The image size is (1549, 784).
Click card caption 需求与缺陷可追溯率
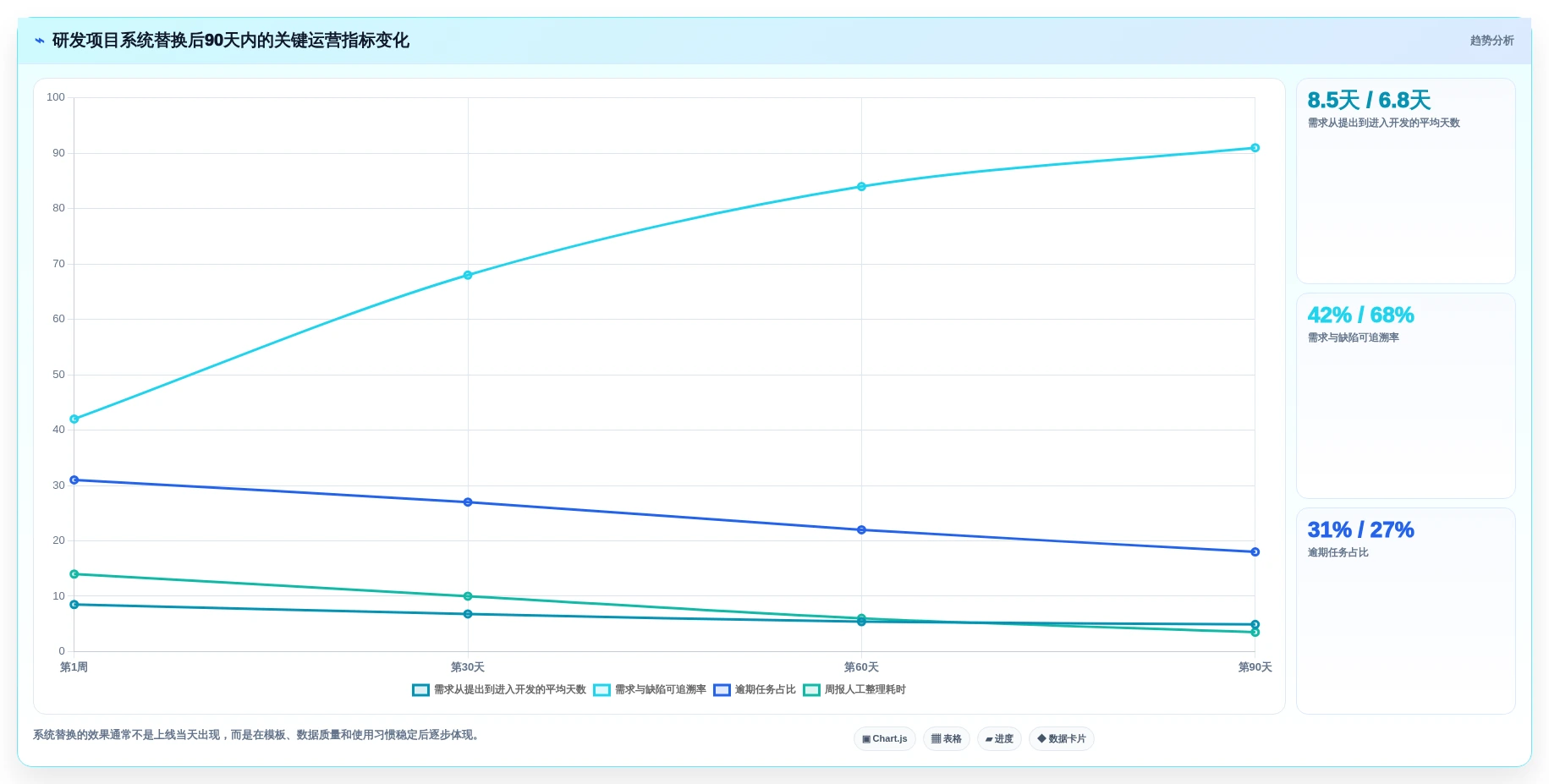coord(1353,338)
